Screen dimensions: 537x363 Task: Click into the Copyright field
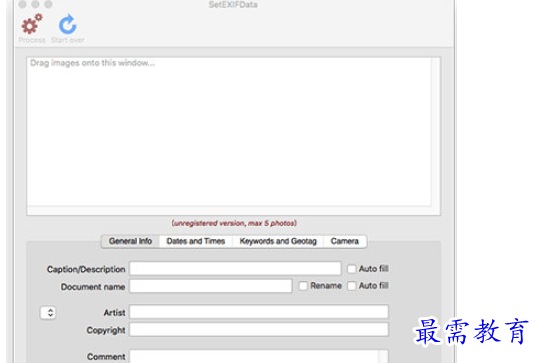[259, 329]
